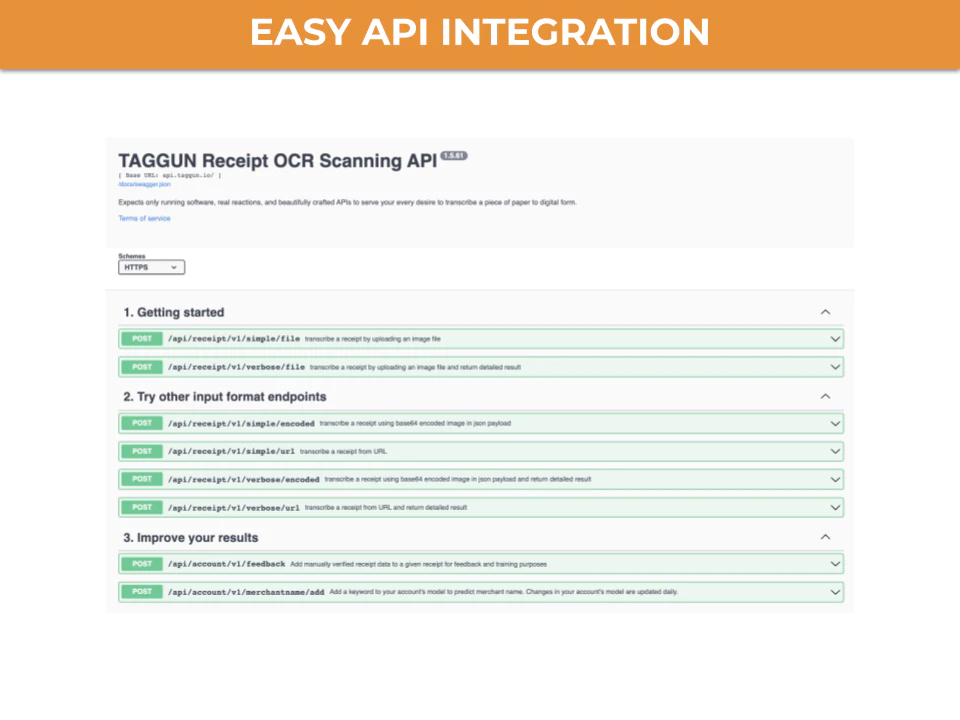
Task: Select the /api/receipt/v1/verbose/file path text
Action: (236, 367)
